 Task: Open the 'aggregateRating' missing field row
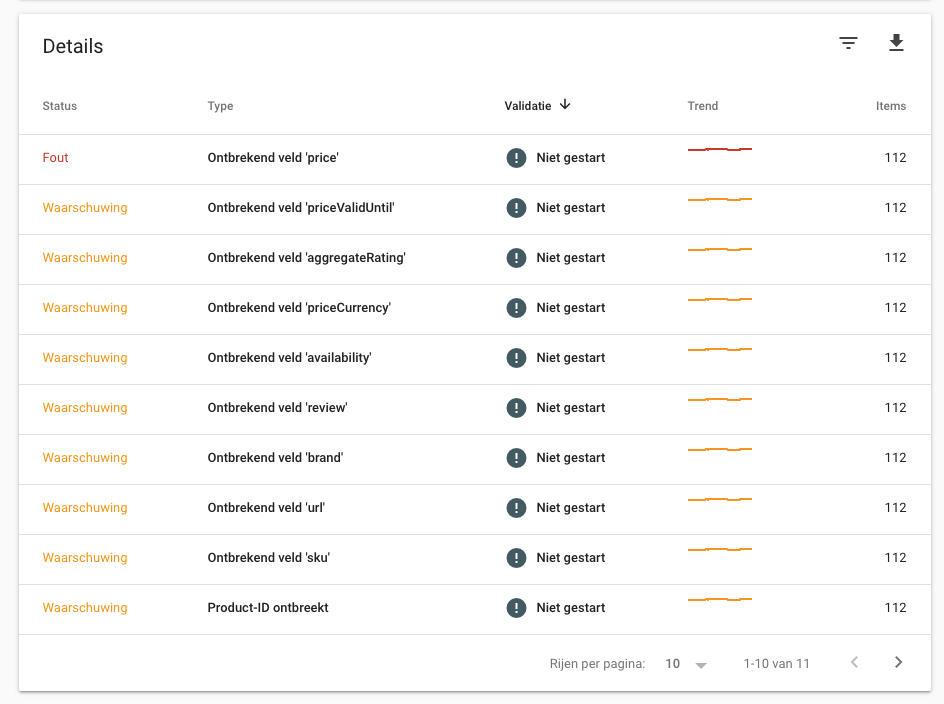[x=474, y=258]
